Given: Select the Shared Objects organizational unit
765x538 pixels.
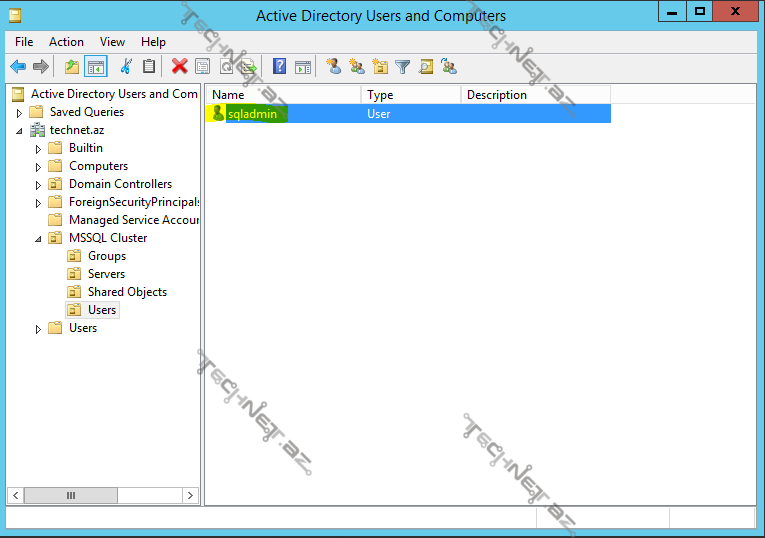Looking at the screenshot, I should [127, 292].
